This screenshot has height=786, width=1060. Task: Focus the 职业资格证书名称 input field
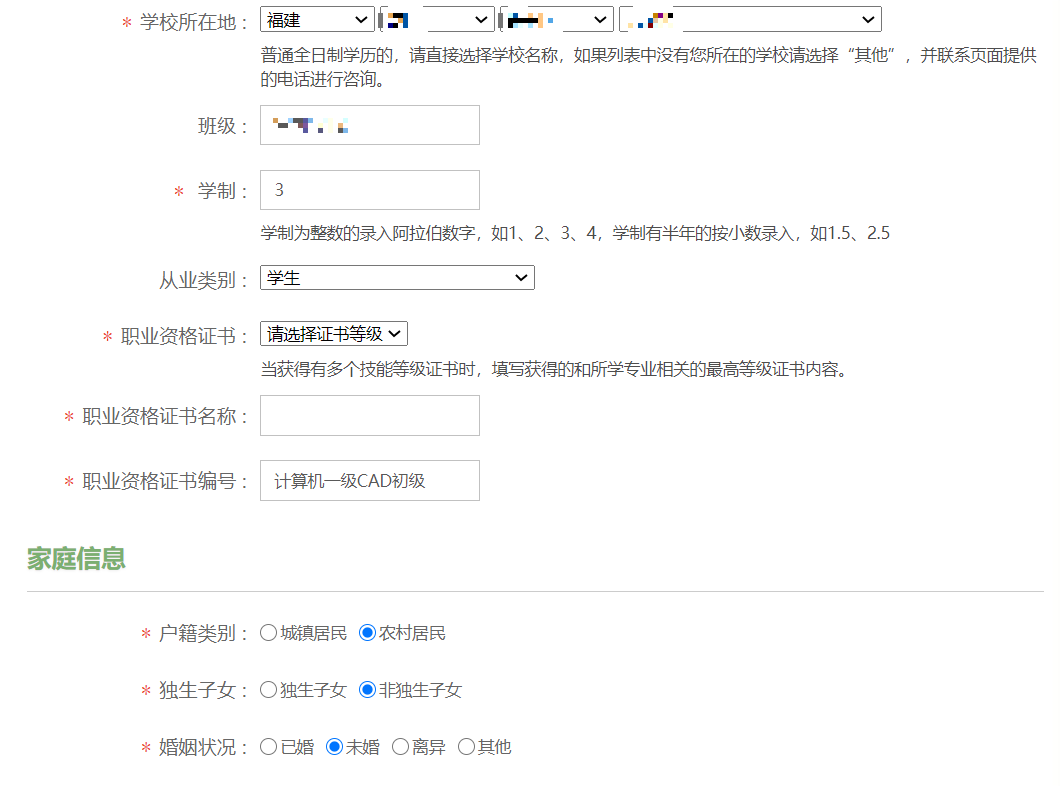[369, 415]
